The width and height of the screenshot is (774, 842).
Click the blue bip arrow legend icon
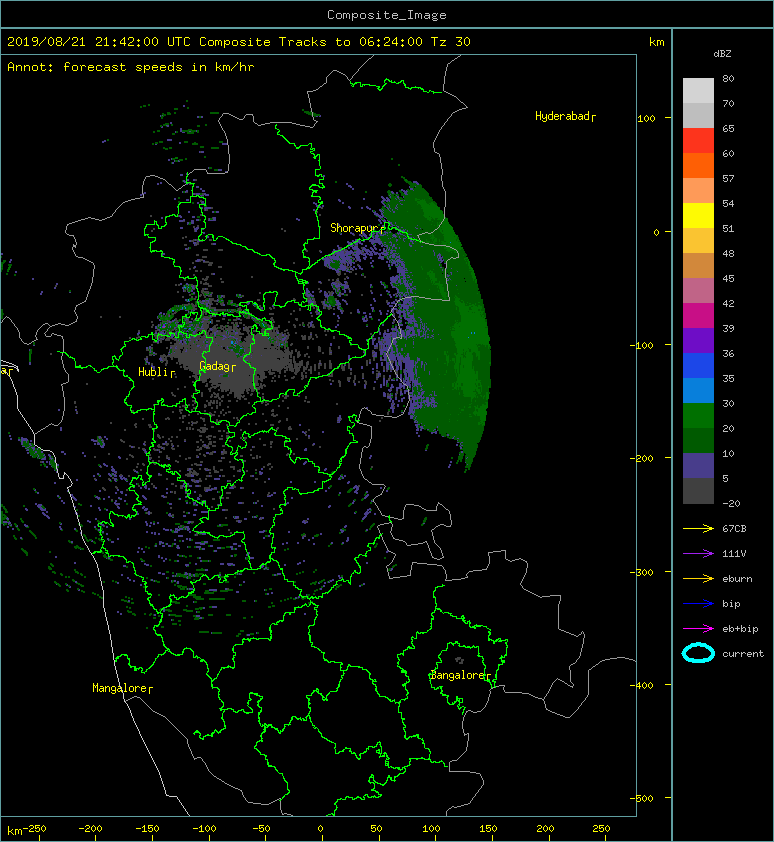pos(698,604)
